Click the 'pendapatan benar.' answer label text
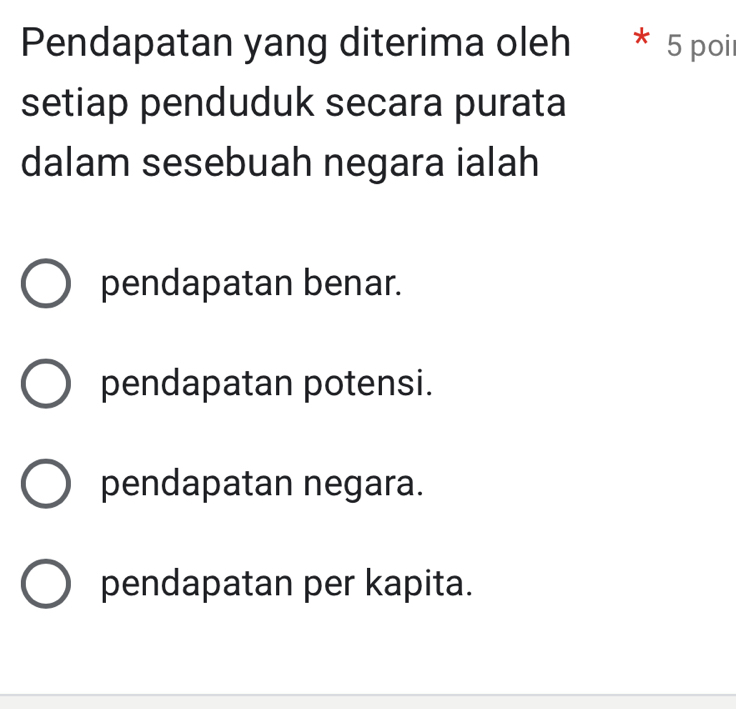Image resolution: width=736 pixels, height=709 pixels. [251, 284]
